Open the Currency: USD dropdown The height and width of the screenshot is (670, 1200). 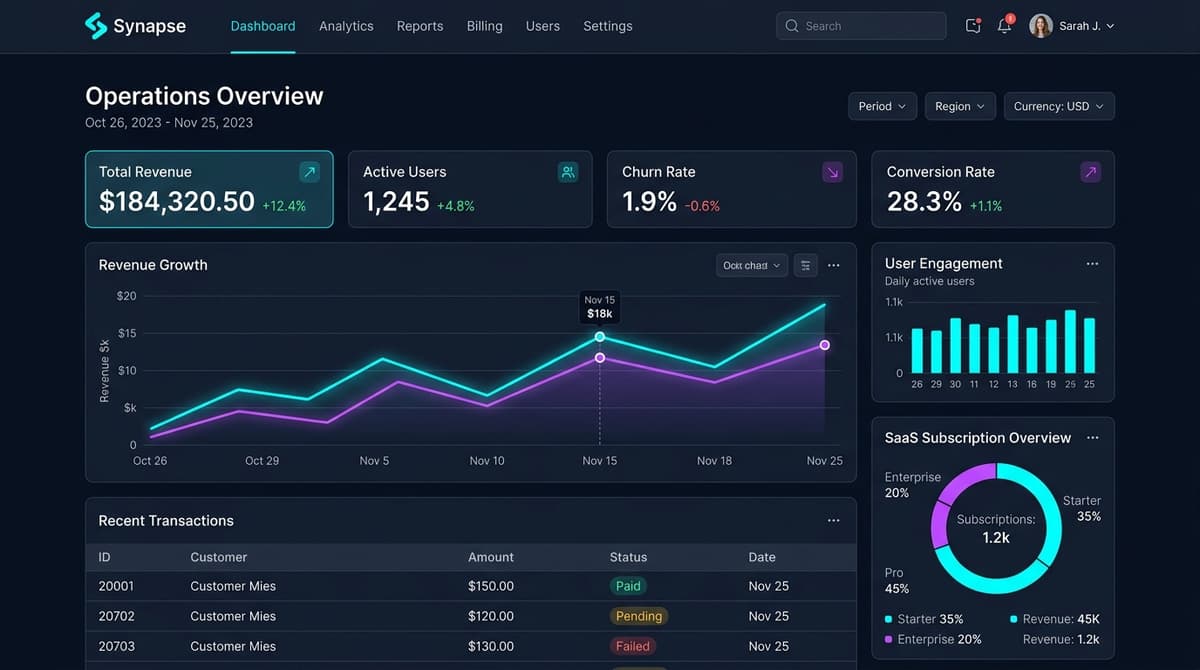tap(1059, 106)
